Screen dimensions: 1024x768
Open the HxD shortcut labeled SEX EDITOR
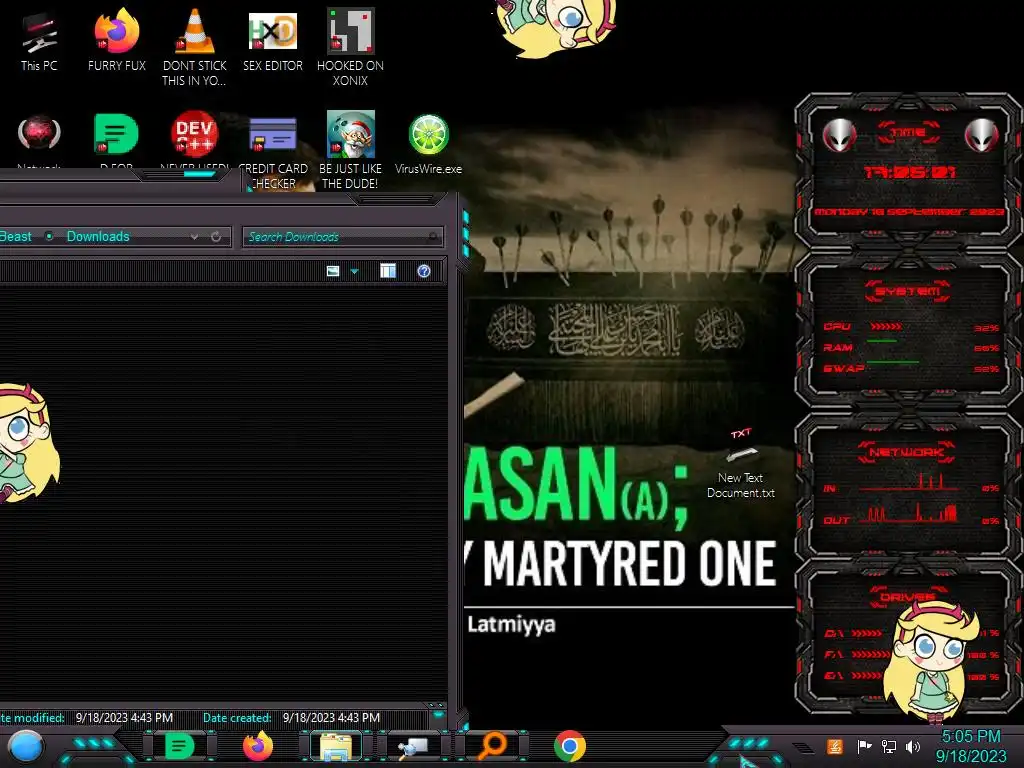tap(273, 40)
